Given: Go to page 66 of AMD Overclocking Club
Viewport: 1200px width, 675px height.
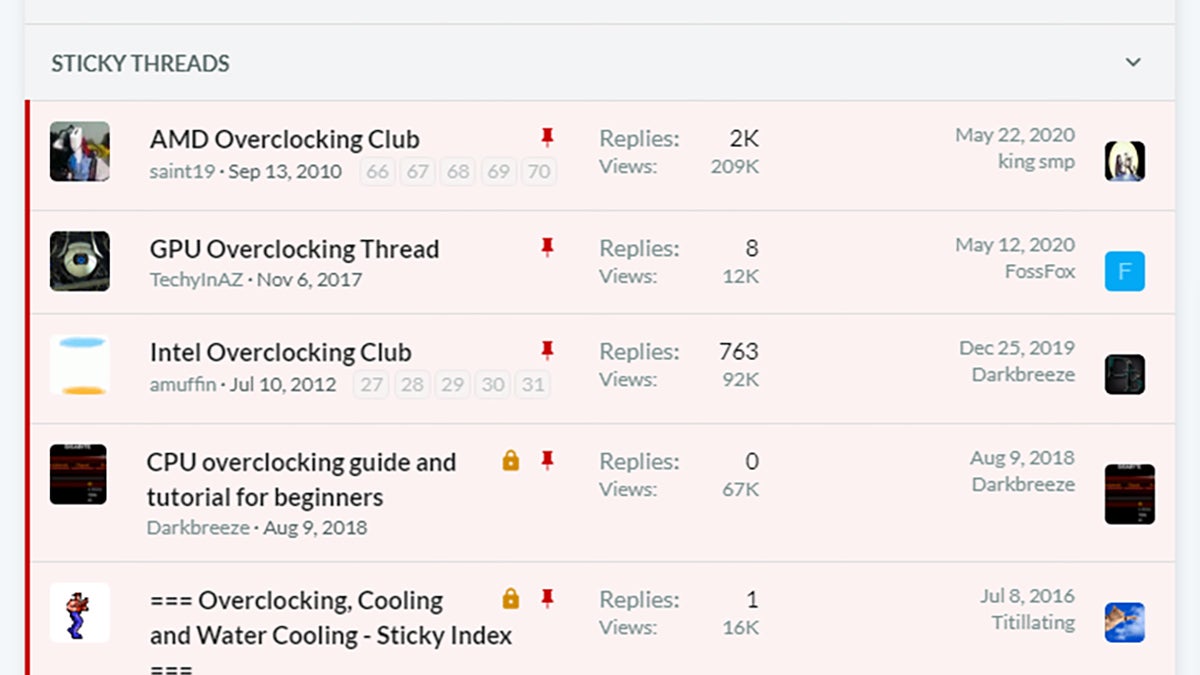Looking at the screenshot, I should [377, 171].
